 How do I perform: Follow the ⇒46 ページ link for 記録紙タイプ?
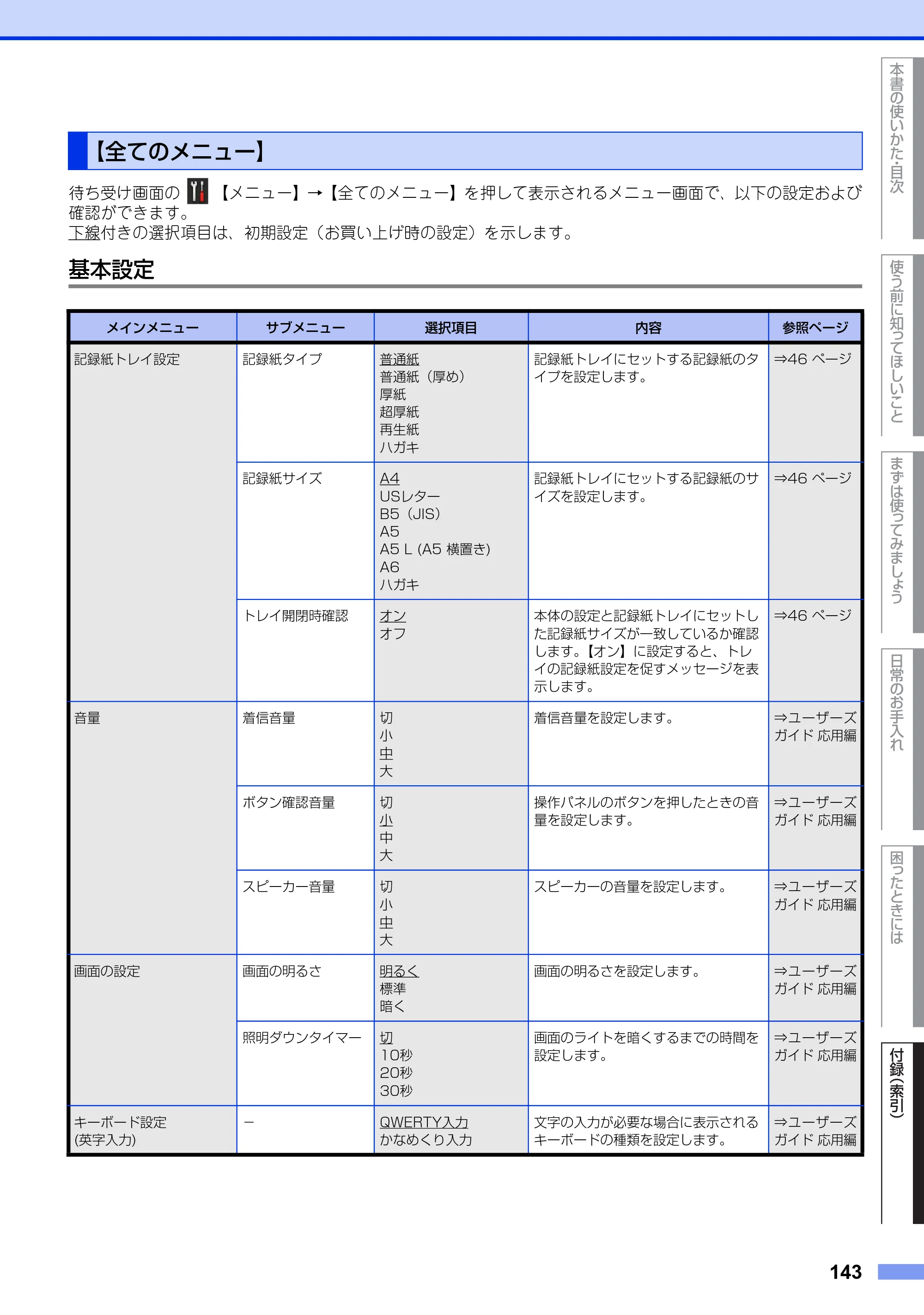coord(813,359)
